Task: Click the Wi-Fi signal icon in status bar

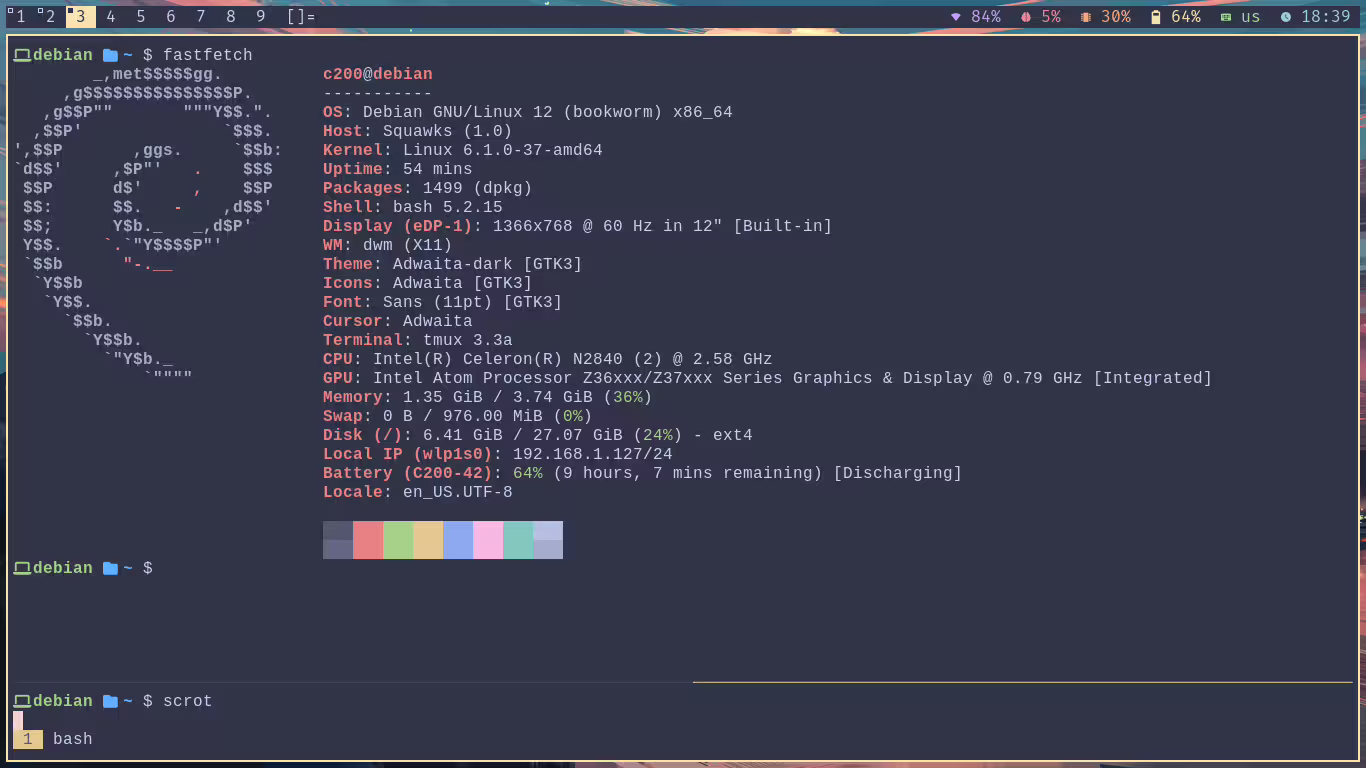Action: [x=956, y=17]
